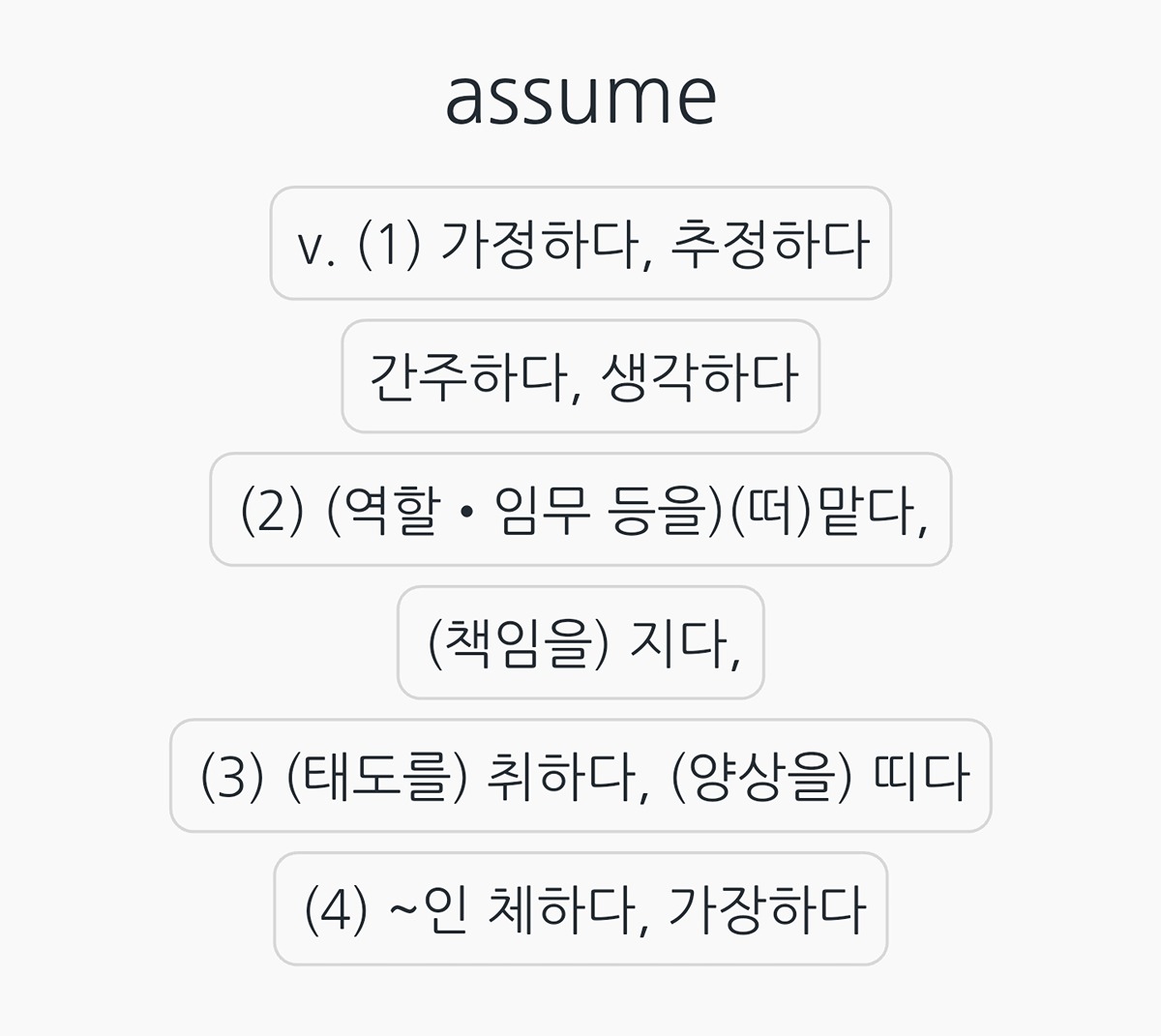This screenshot has width=1161, height=1036.
Task: Select the word 추정하다 in first card
Action: pos(770,244)
